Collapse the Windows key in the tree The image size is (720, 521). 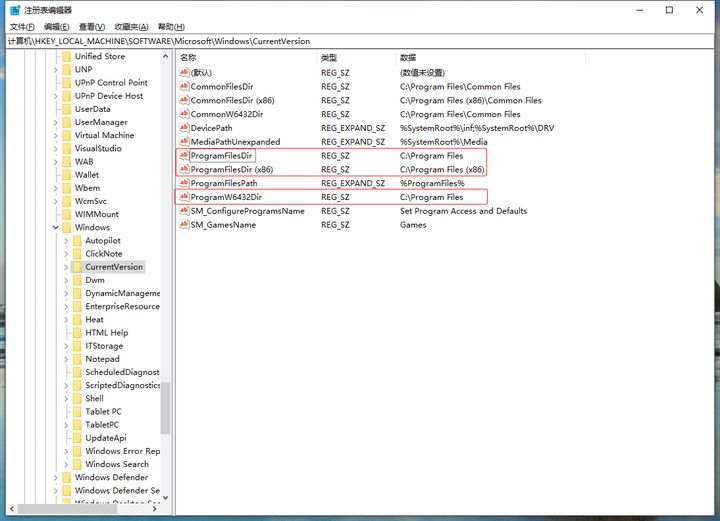(x=56, y=227)
